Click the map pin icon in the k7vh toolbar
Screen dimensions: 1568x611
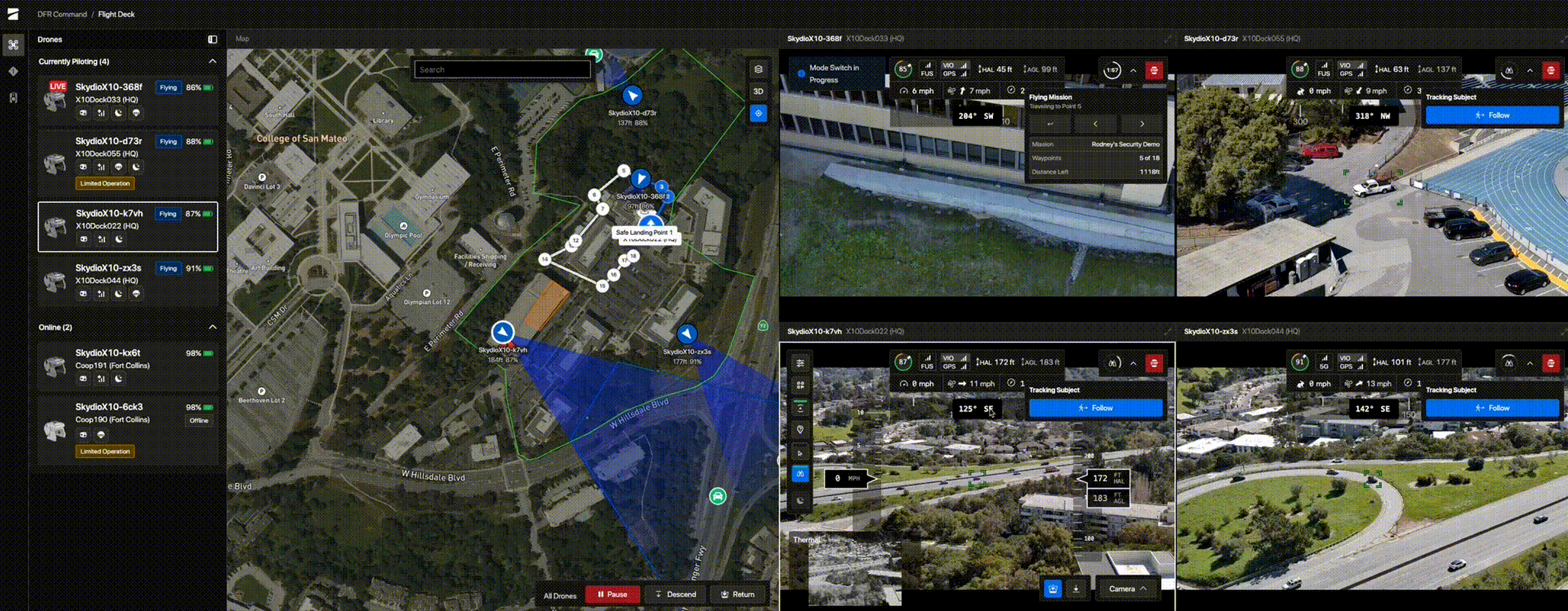coord(800,430)
